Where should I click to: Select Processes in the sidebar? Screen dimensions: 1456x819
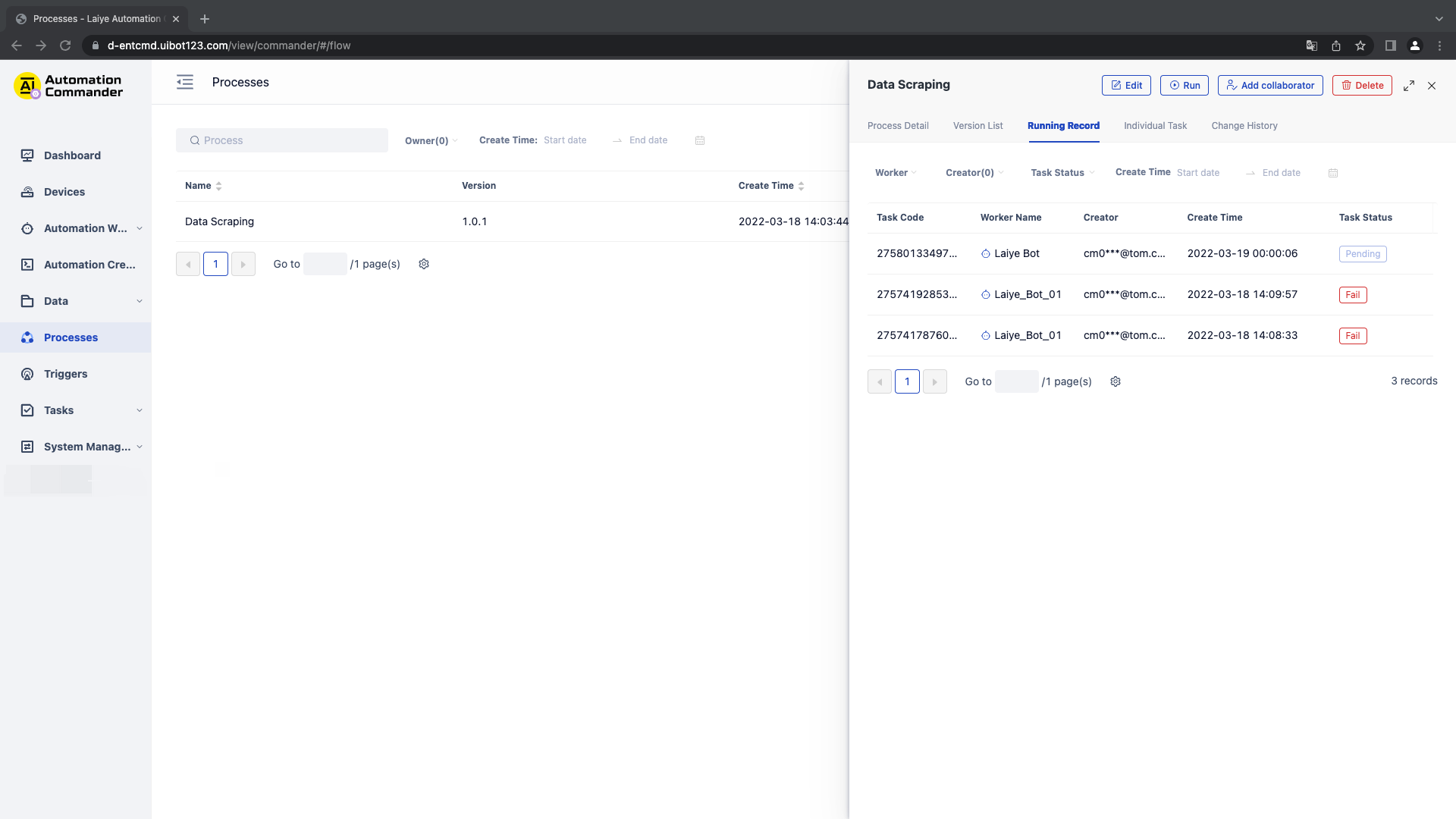pyautogui.click(x=76, y=337)
